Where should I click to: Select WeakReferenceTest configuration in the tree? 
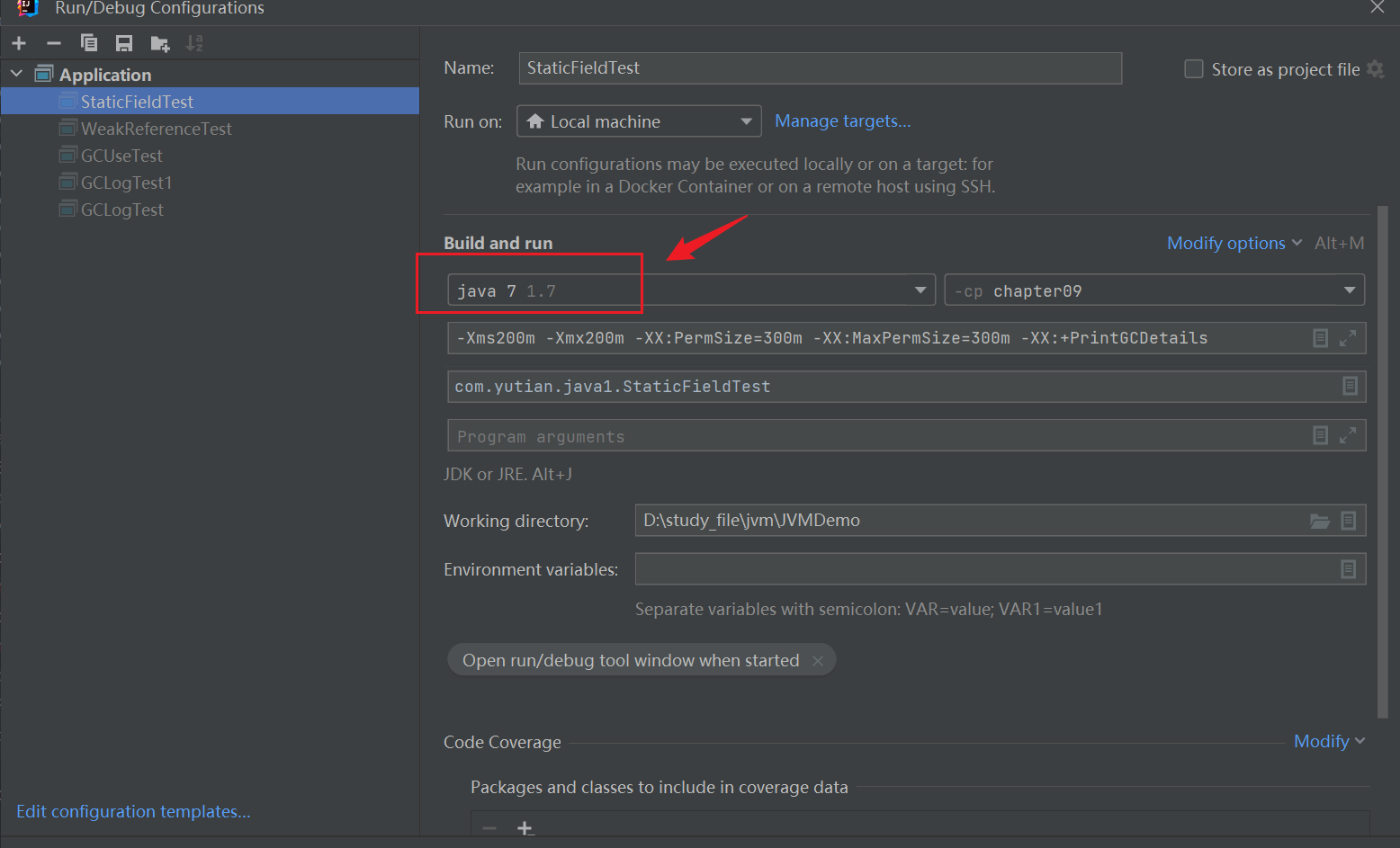coord(156,129)
